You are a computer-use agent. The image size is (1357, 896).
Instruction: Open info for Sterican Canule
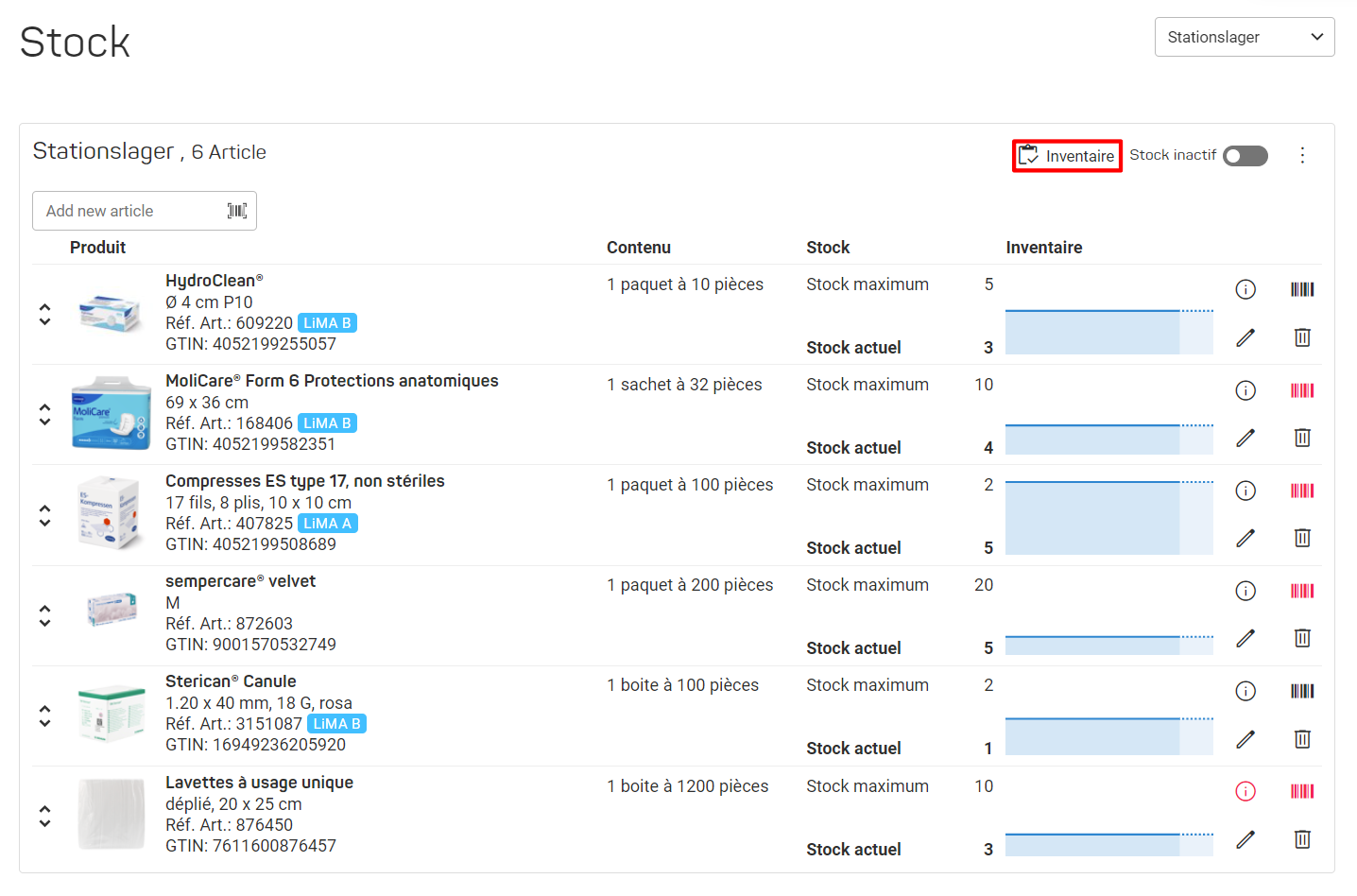coord(1245,691)
